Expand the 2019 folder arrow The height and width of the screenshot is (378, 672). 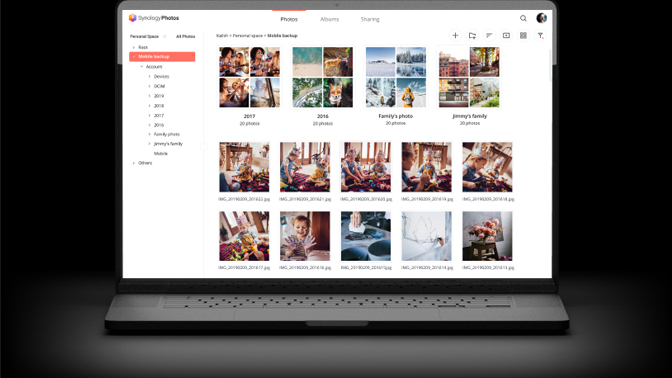pyautogui.click(x=150, y=96)
